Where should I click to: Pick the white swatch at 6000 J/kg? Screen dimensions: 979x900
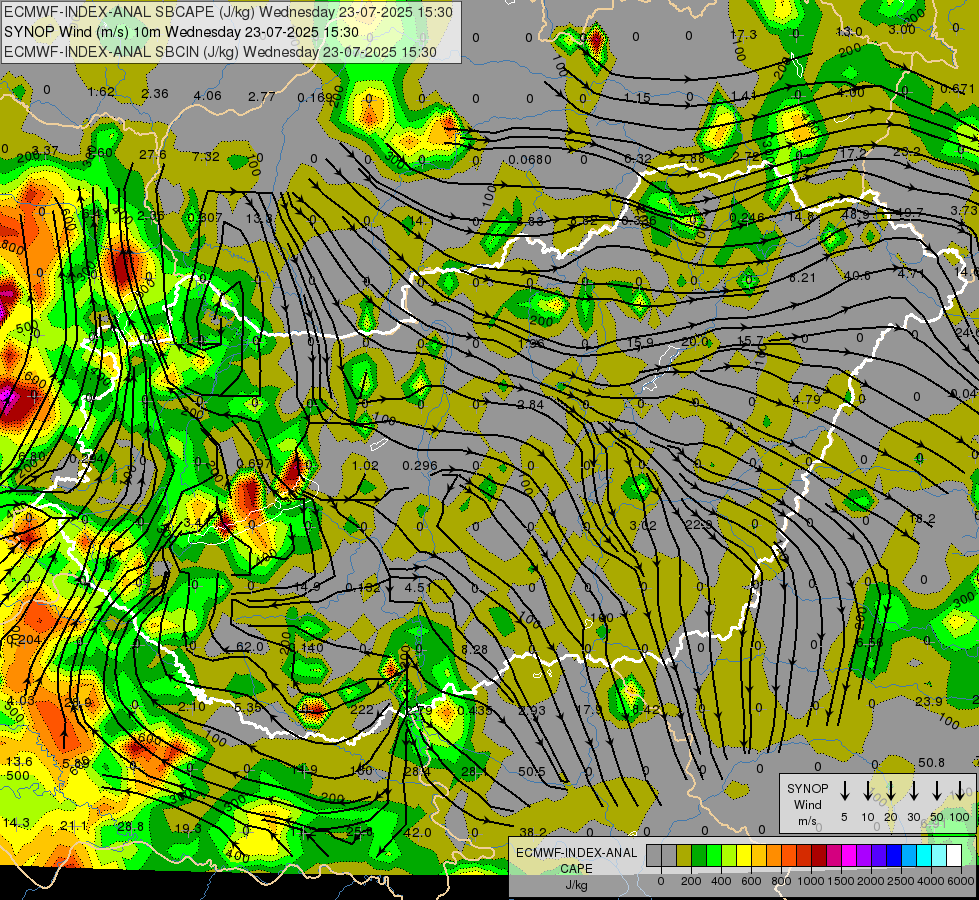coord(954,856)
